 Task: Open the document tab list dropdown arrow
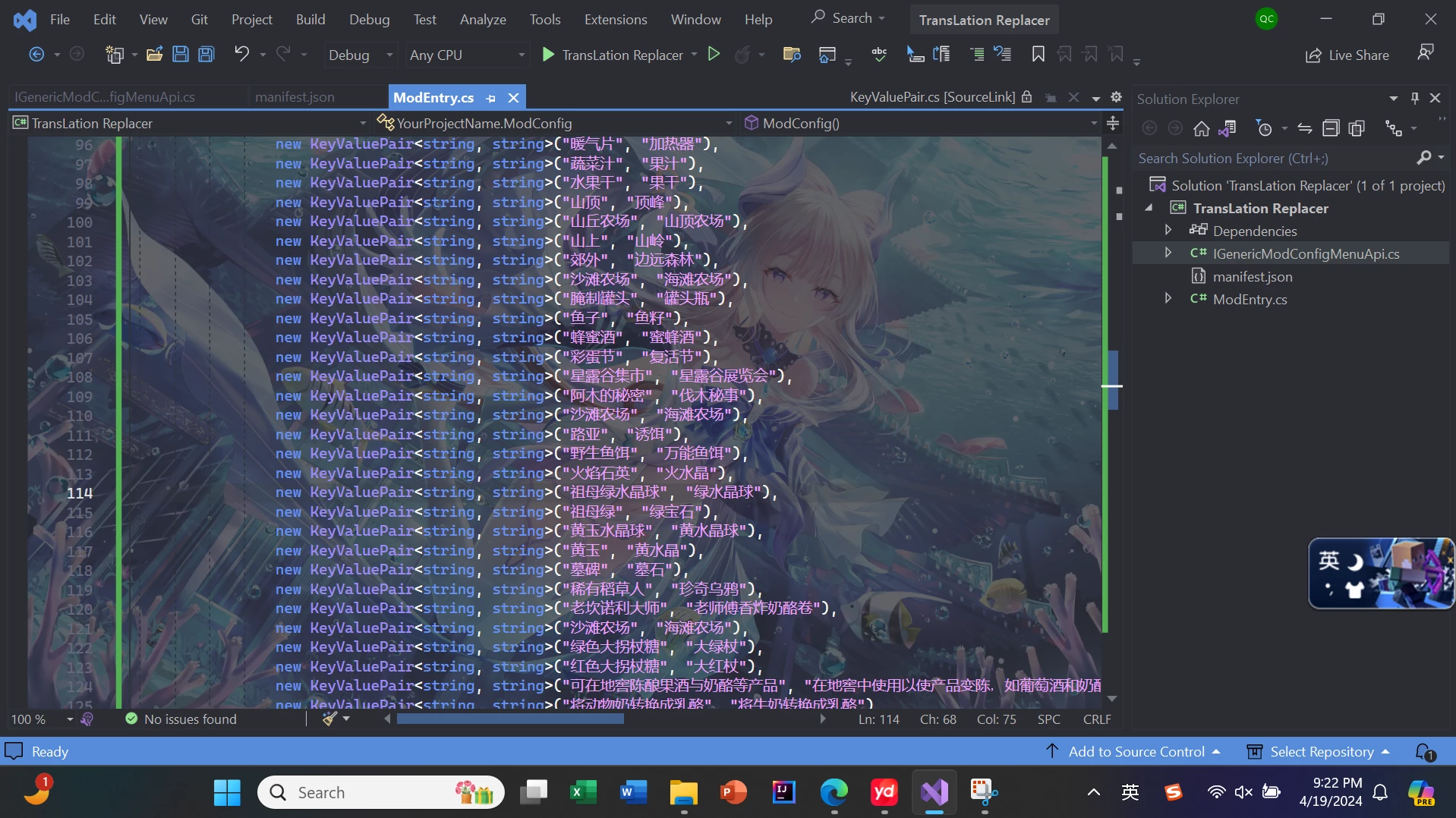click(1095, 99)
